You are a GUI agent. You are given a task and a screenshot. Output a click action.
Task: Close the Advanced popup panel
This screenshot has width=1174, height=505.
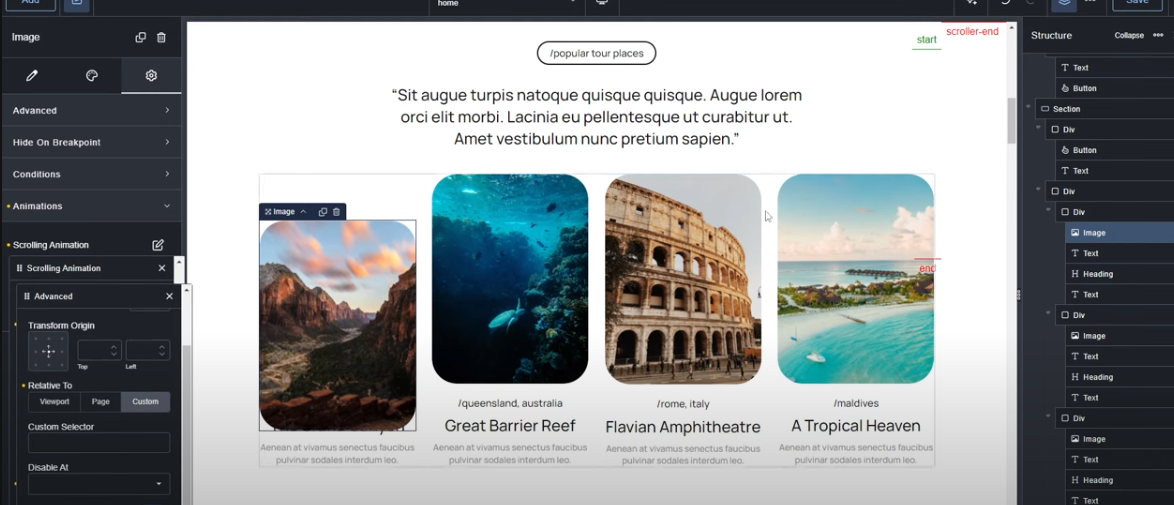(169, 296)
